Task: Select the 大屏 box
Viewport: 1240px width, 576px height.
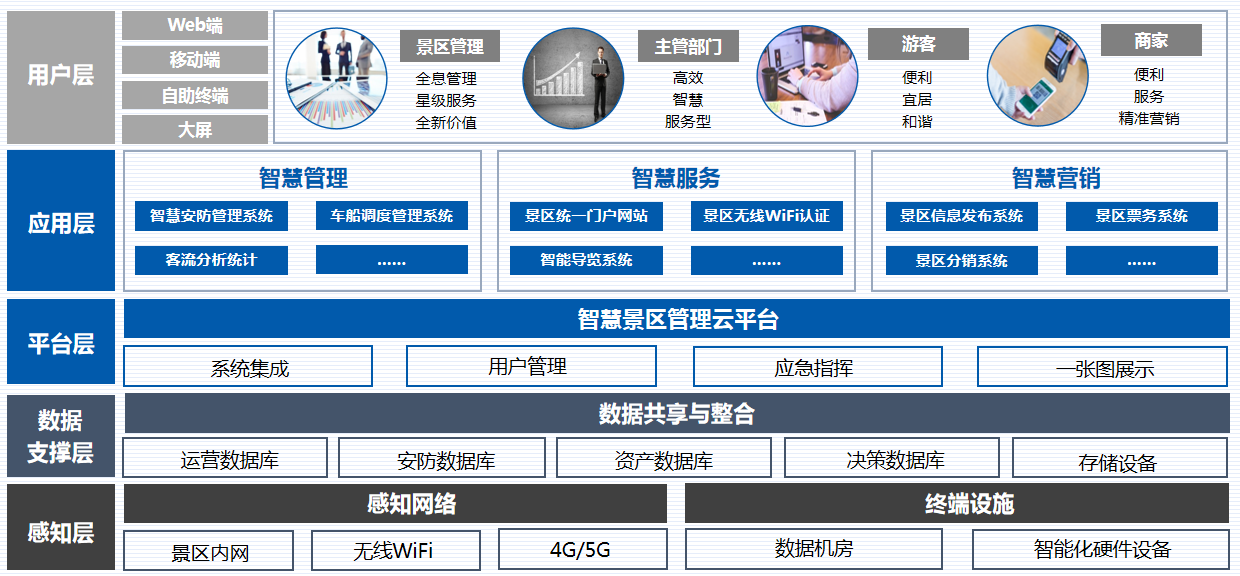Action: coord(195,129)
